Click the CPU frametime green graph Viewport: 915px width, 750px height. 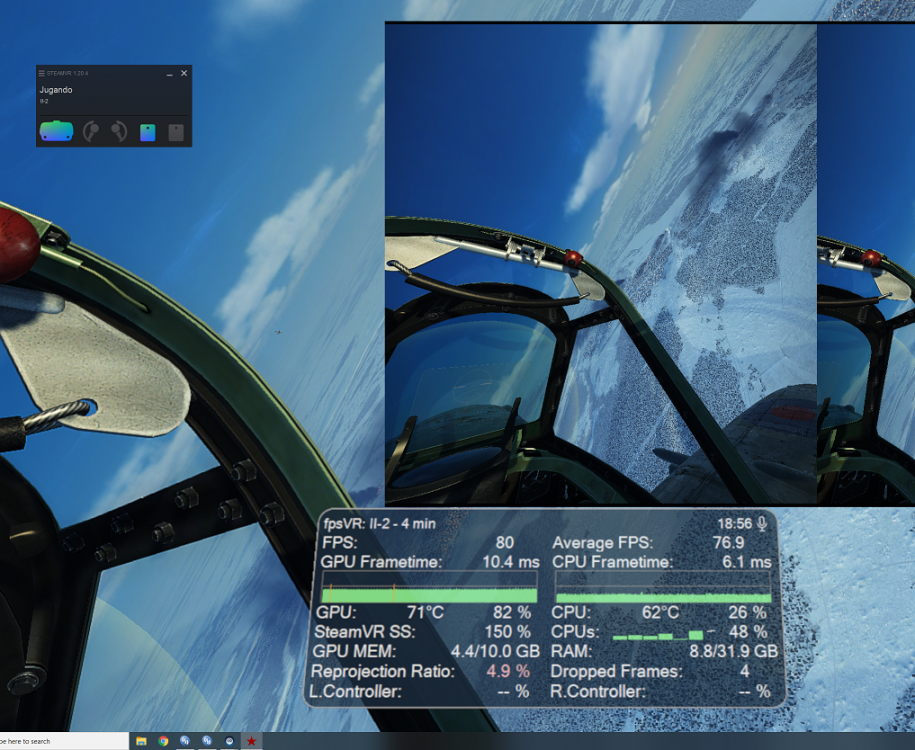coord(663,587)
